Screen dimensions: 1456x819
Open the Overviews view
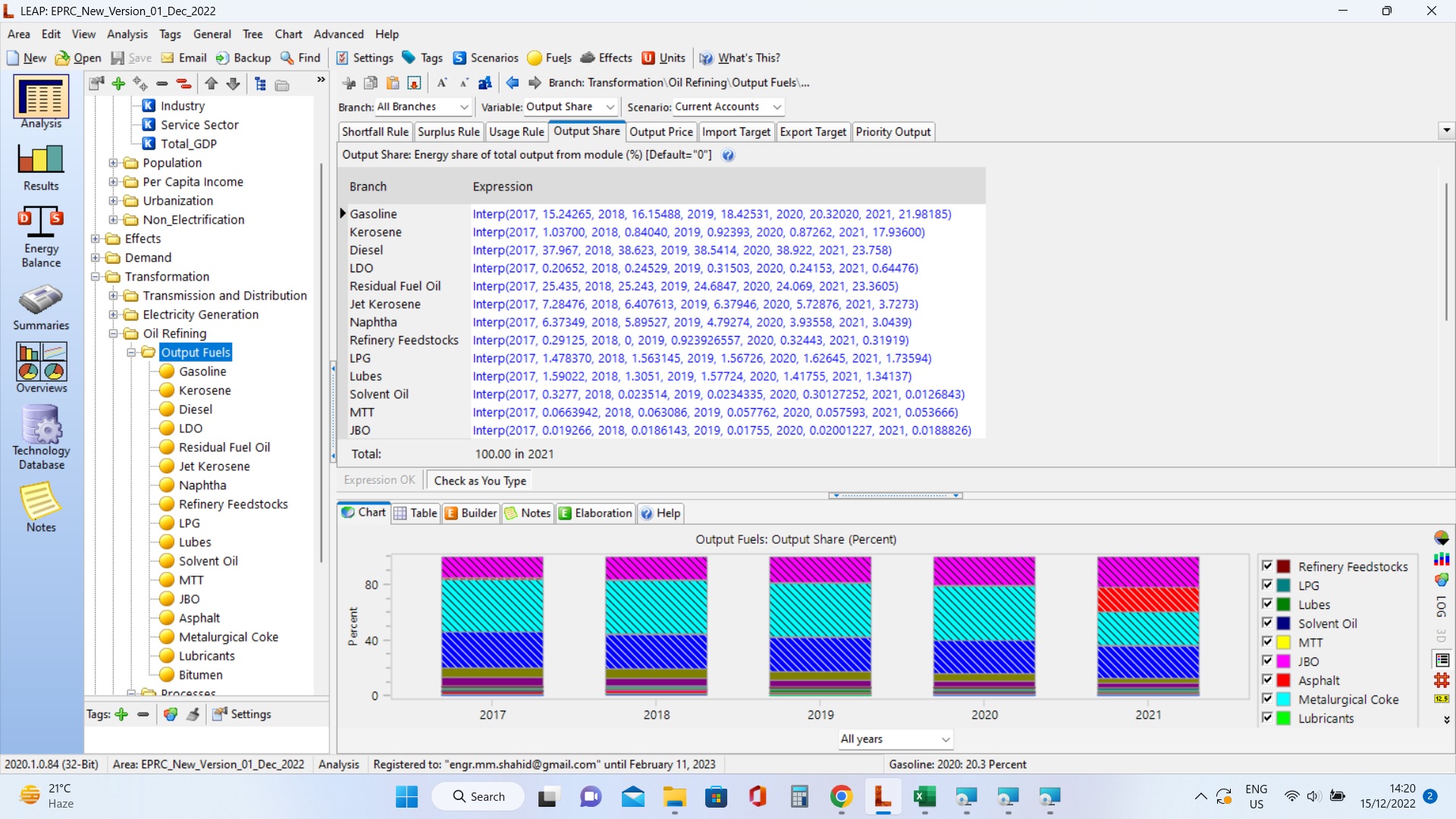[41, 368]
